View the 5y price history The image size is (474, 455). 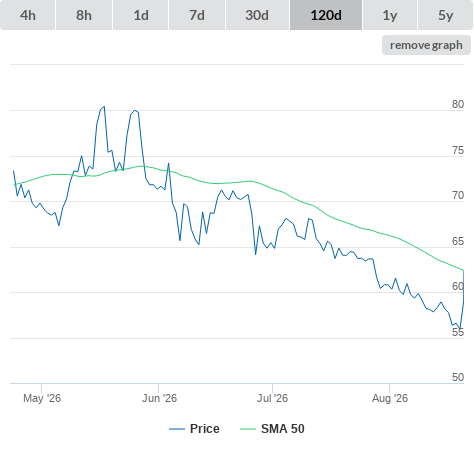(446, 15)
